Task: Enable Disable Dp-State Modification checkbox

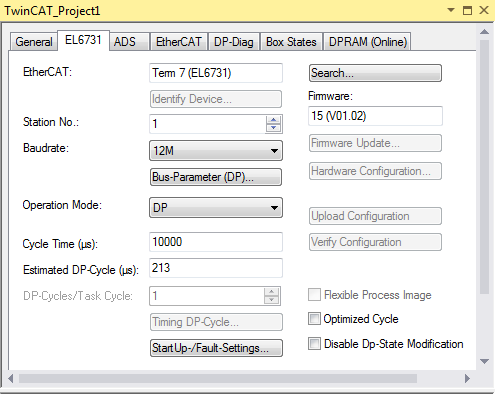Action: (x=314, y=344)
